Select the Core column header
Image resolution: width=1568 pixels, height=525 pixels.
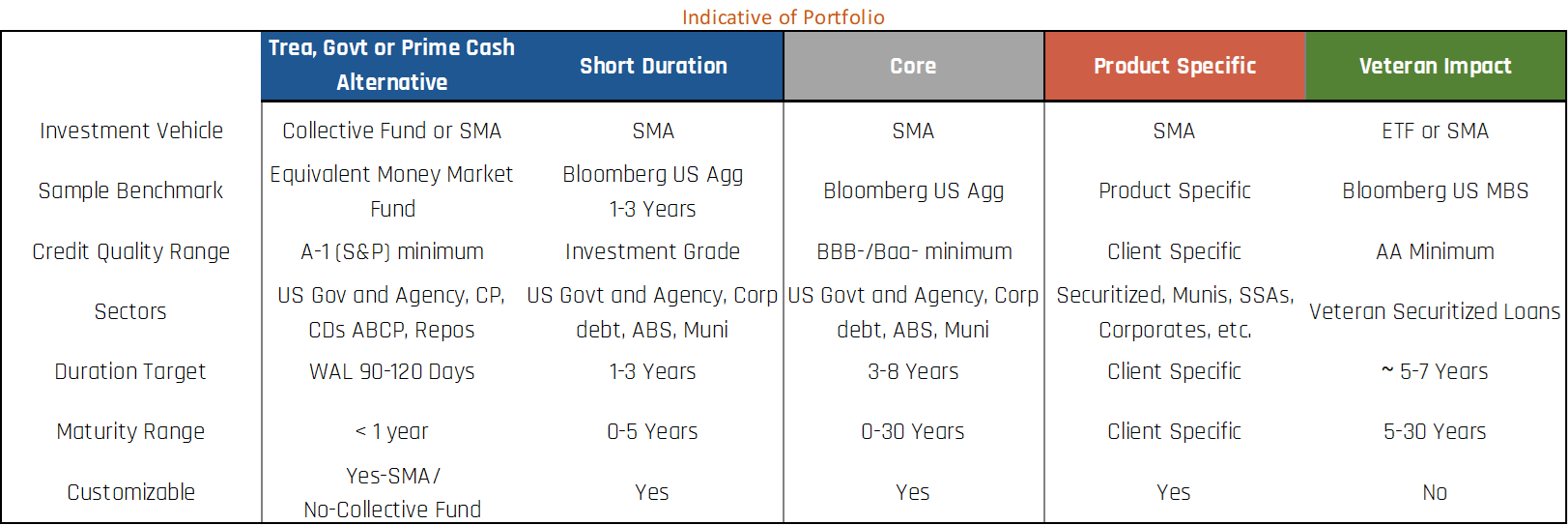pyautogui.click(x=913, y=66)
